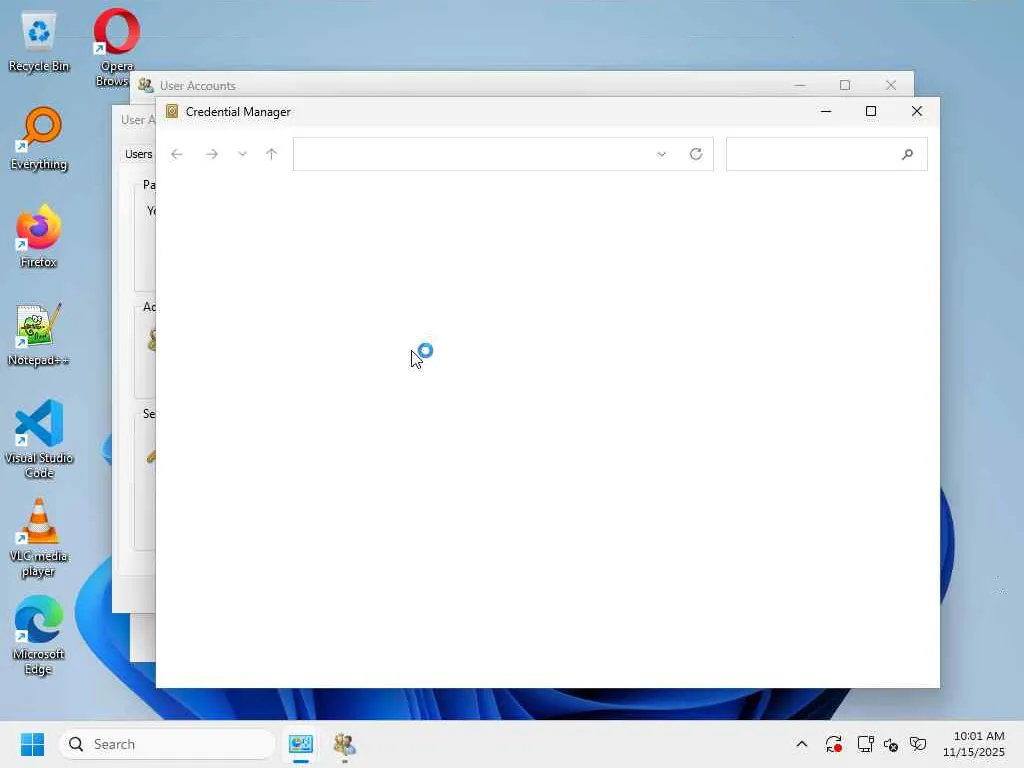Go forward in Credential Manager navigation
The image size is (1024, 768).
212,154
